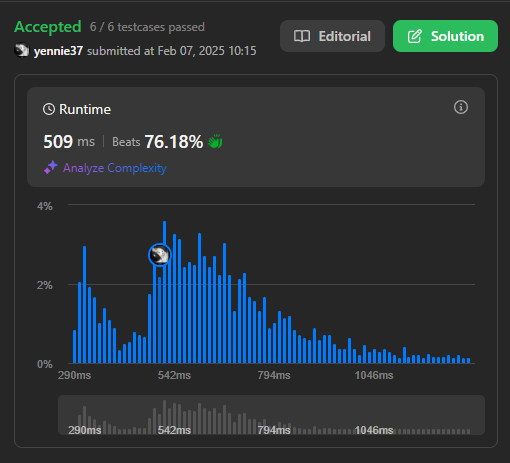This screenshot has width=510, height=463.
Task: Click the green Solution button
Action: [x=445, y=36]
